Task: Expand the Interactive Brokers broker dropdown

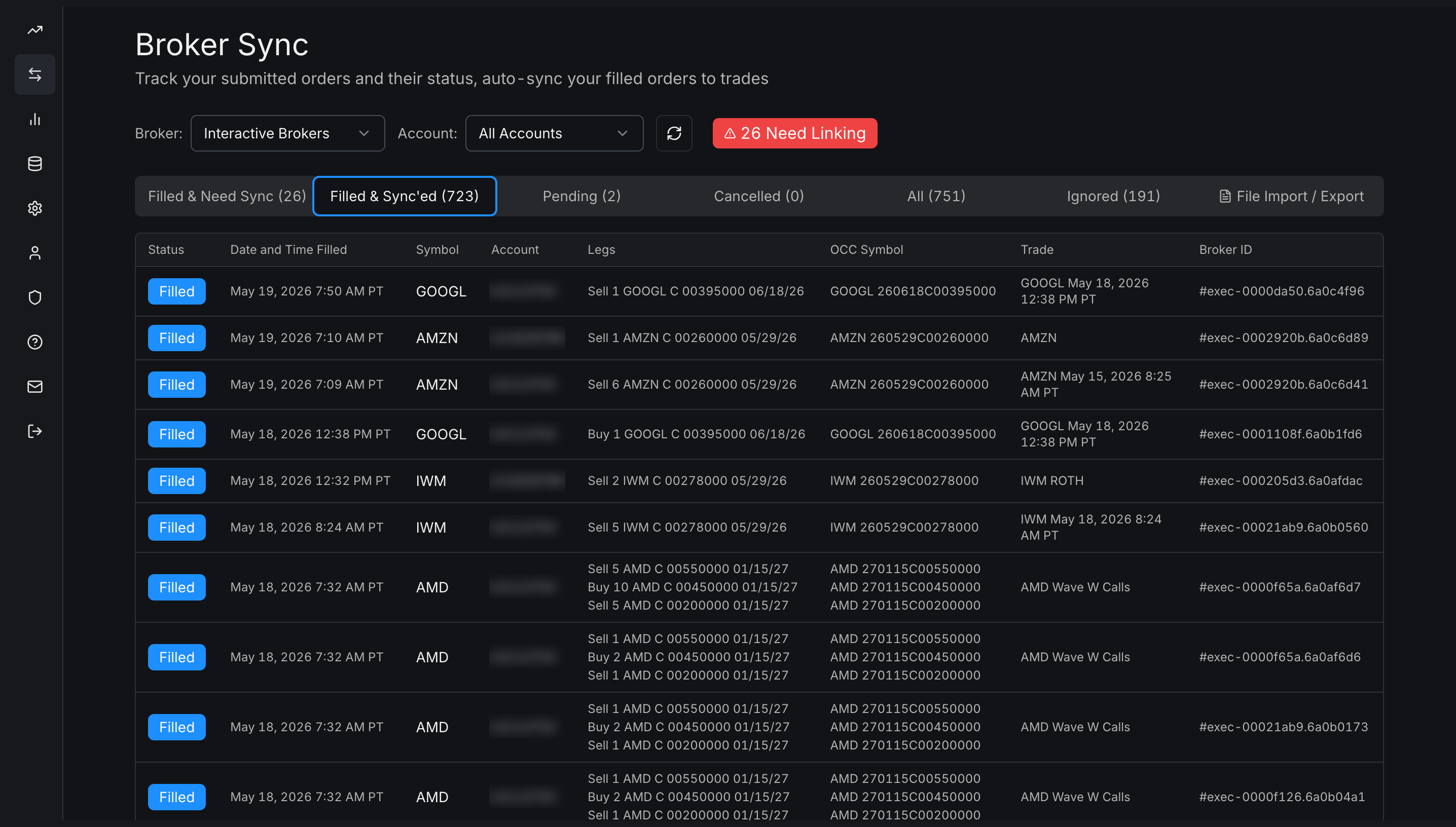Action: tap(287, 133)
